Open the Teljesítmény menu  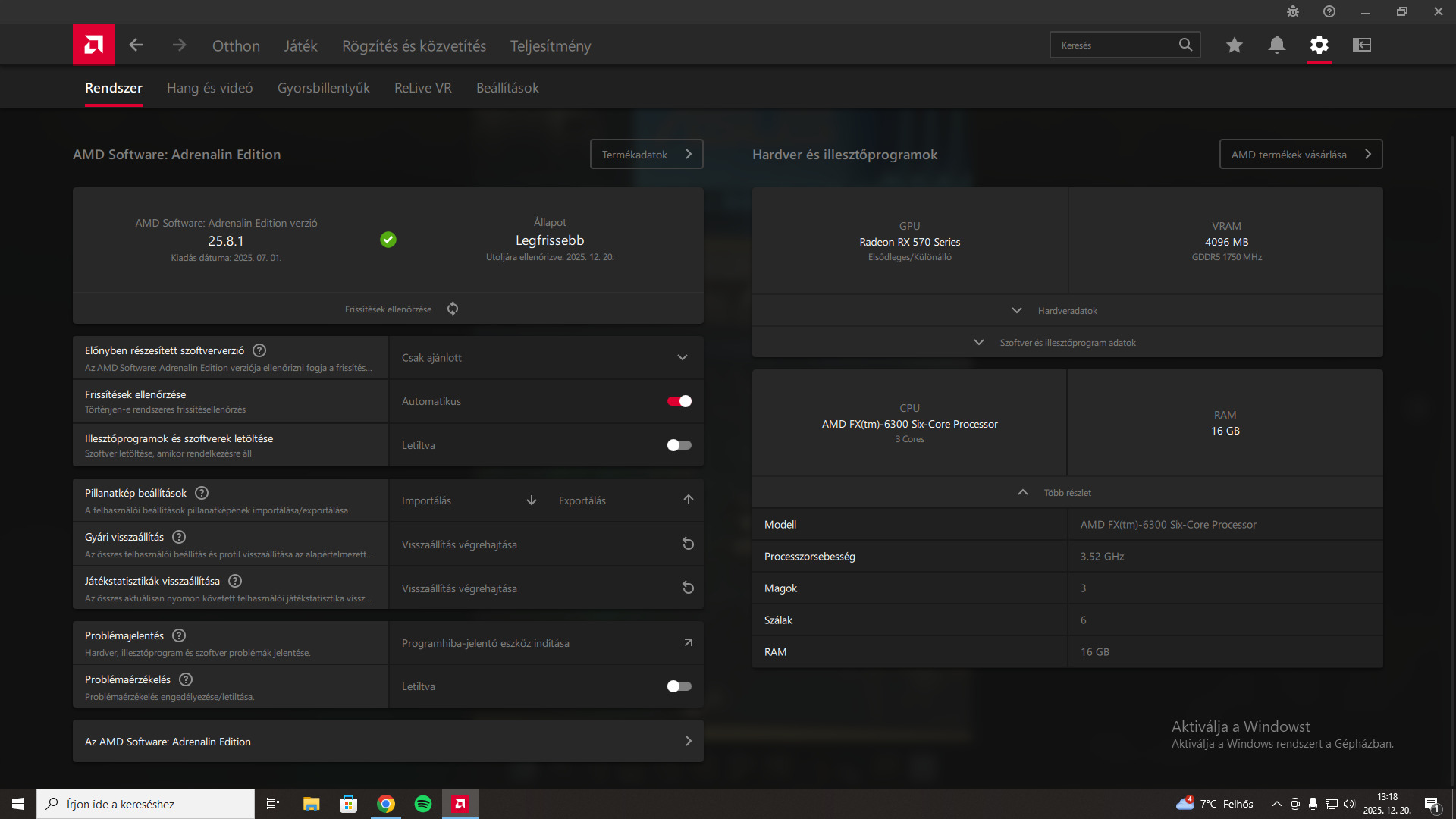click(x=550, y=45)
